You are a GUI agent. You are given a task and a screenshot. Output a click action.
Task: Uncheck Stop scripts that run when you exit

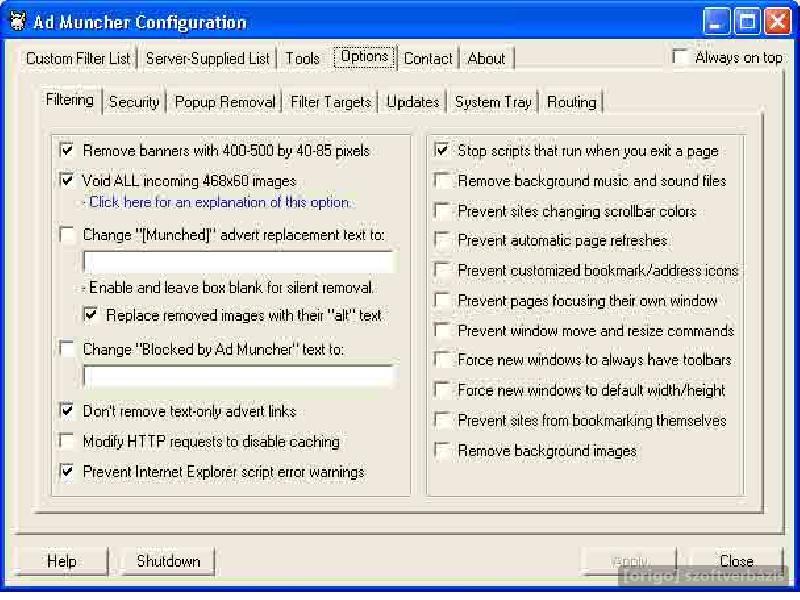click(x=442, y=151)
